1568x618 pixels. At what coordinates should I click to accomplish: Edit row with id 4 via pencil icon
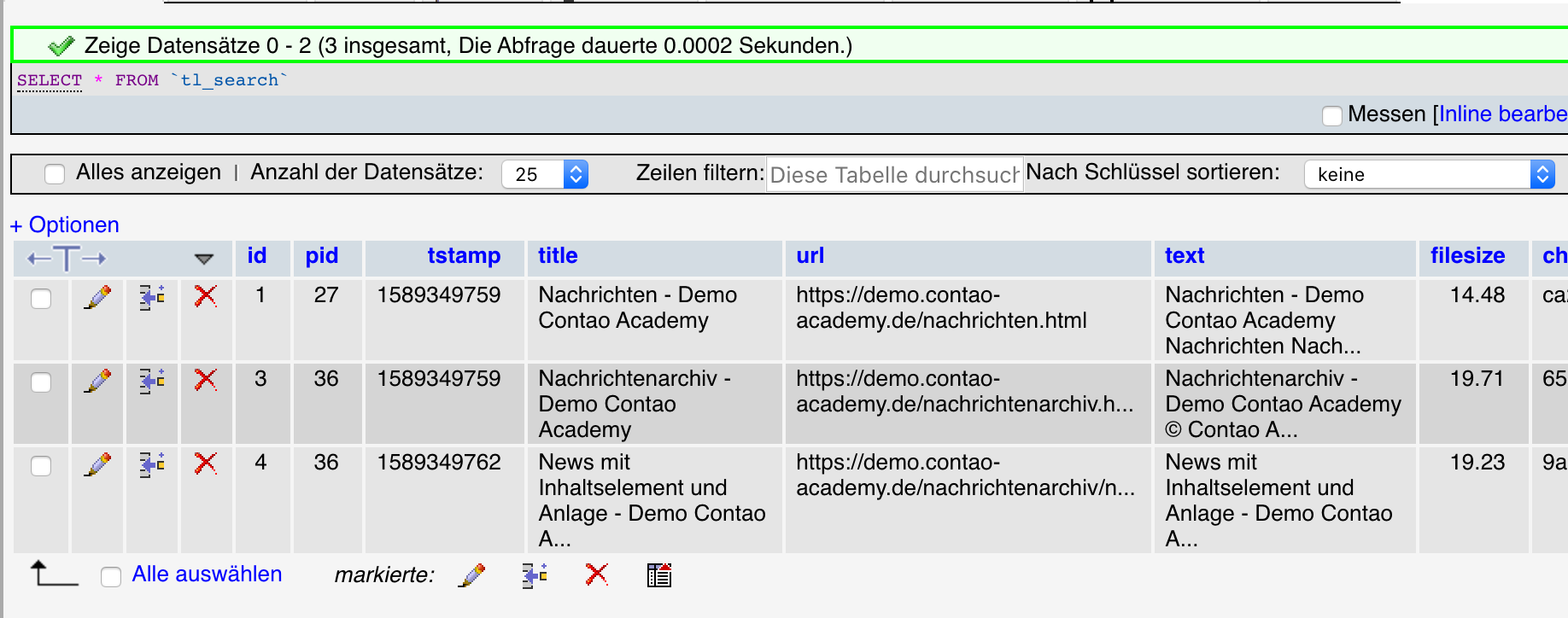point(98,464)
